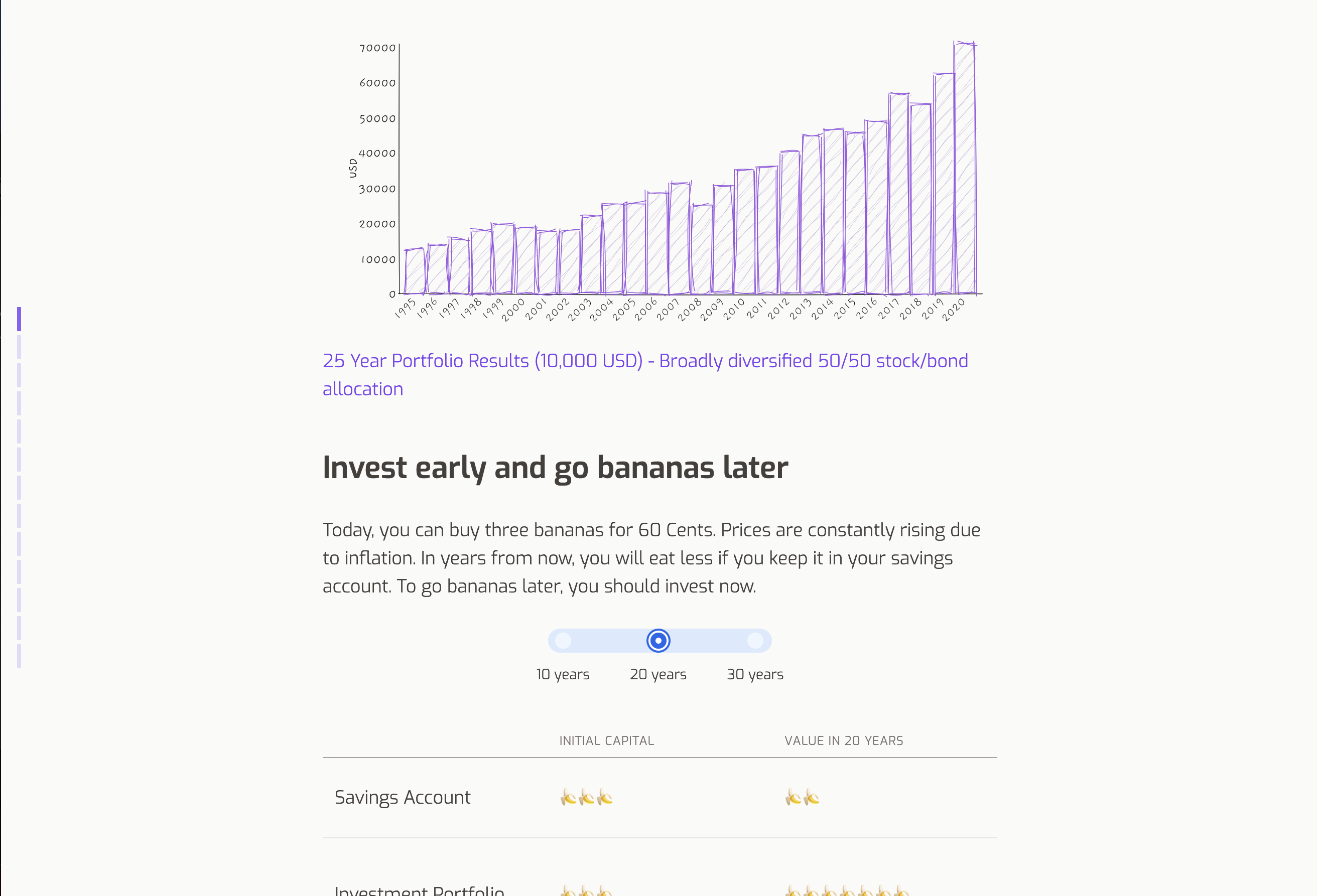Click the 30 years label
The height and width of the screenshot is (896, 1317).
pos(755,674)
